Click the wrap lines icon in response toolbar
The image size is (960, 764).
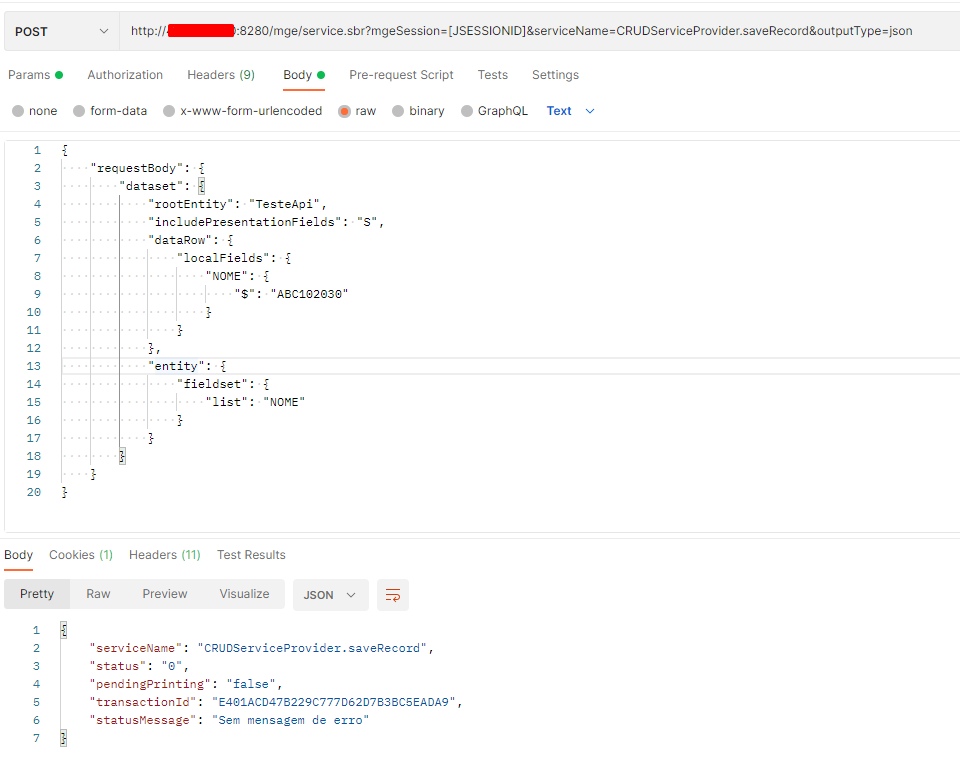pos(393,595)
